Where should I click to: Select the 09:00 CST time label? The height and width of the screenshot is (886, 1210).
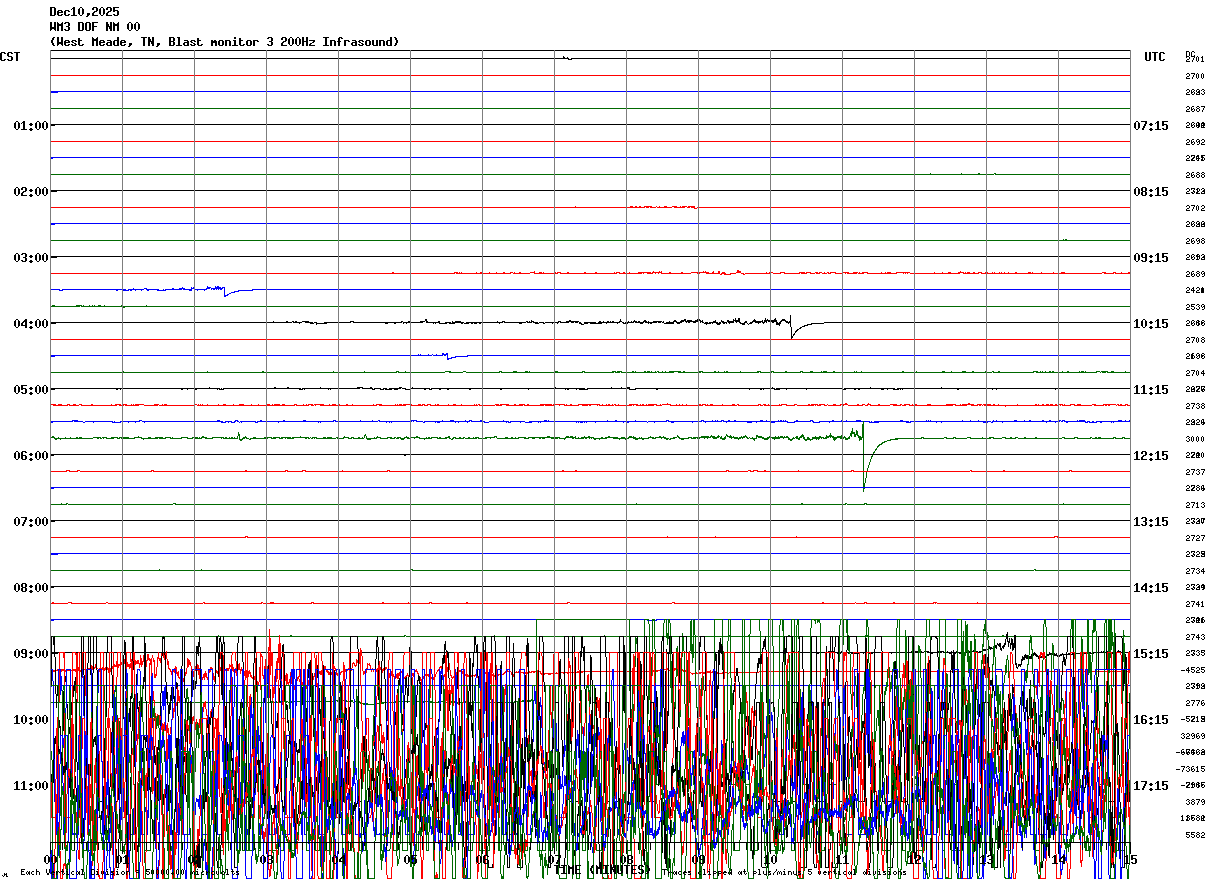31,653
